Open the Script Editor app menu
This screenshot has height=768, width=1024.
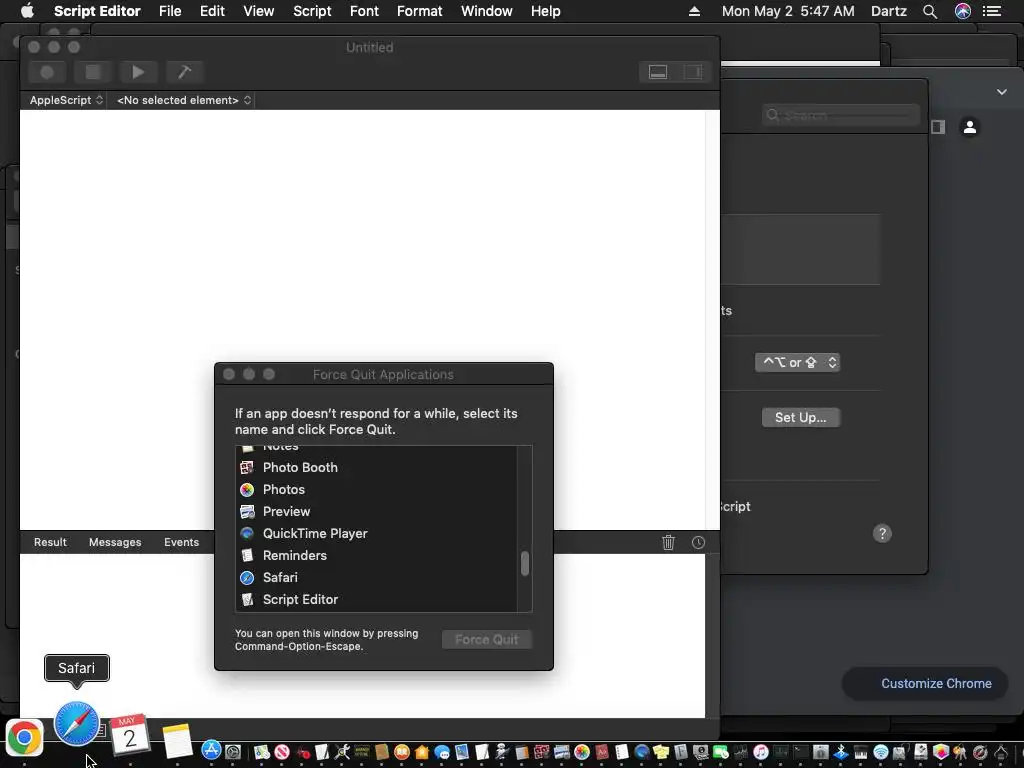point(97,11)
